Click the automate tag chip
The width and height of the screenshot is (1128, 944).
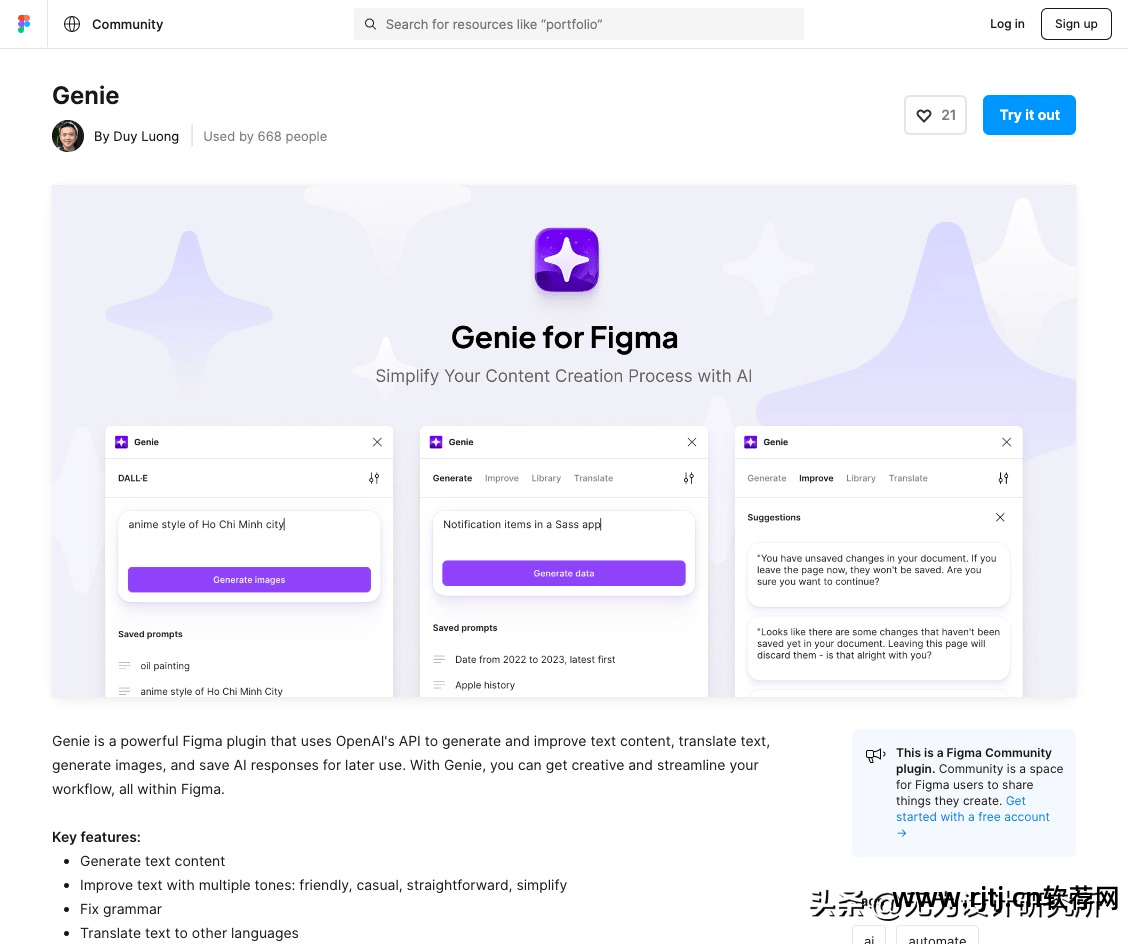937,937
